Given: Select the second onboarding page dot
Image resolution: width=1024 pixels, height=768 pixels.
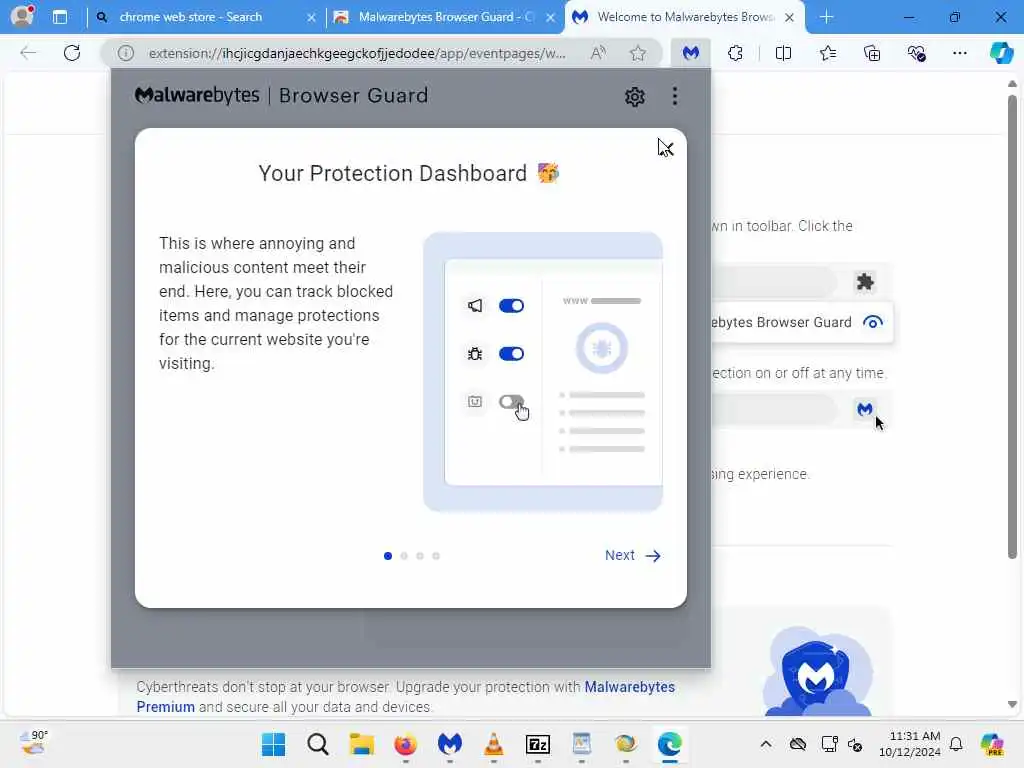Looking at the screenshot, I should (x=404, y=556).
